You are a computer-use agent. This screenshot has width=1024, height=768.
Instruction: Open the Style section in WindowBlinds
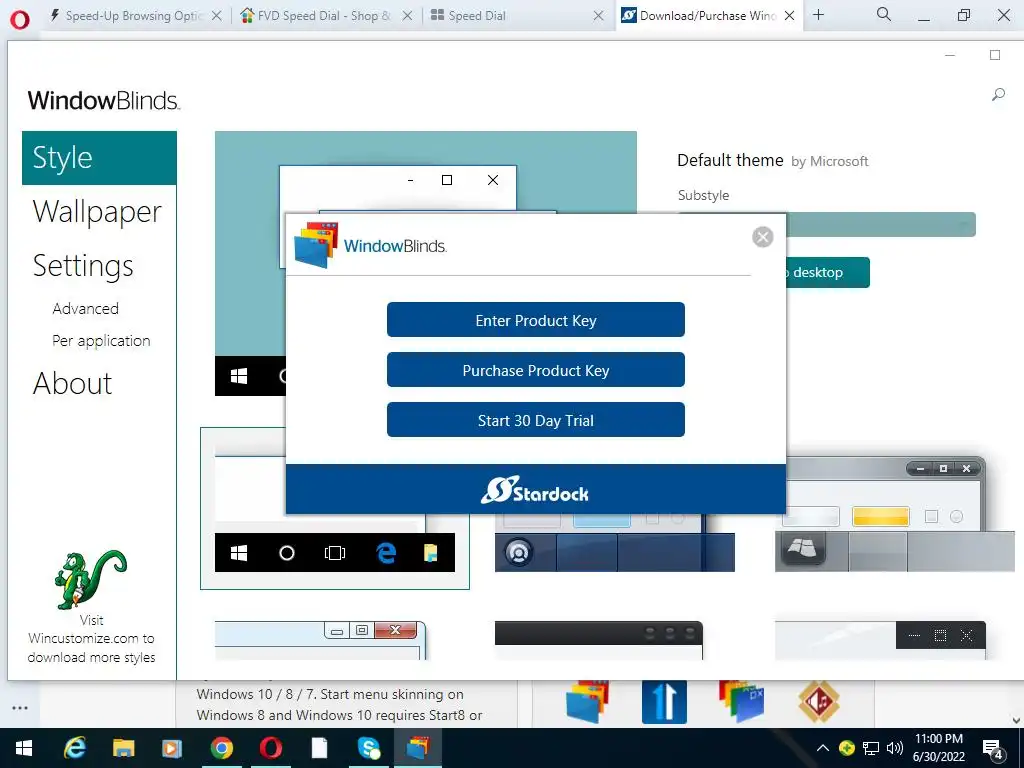click(x=99, y=158)
